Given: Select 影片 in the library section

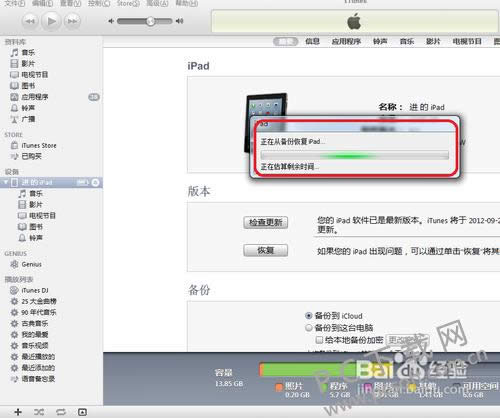Looking at the screenshot, I should pos(28,64).
